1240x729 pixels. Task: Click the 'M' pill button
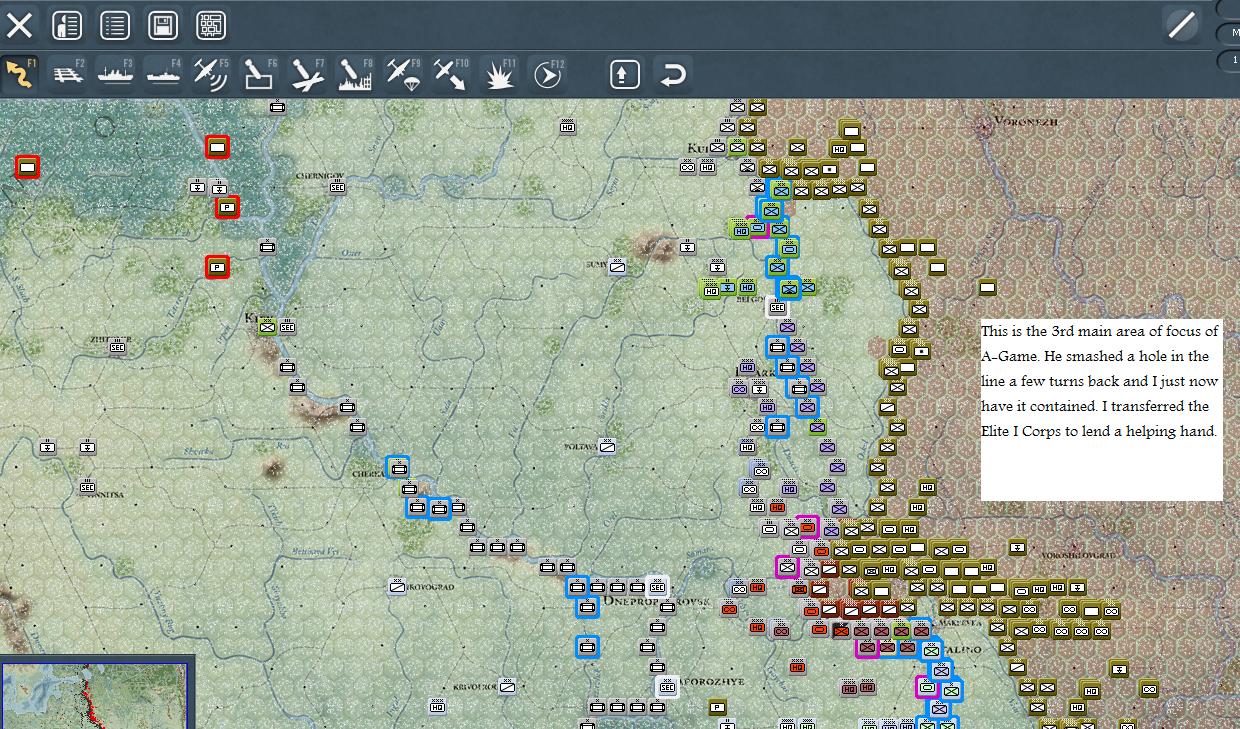pos(1231,33)
